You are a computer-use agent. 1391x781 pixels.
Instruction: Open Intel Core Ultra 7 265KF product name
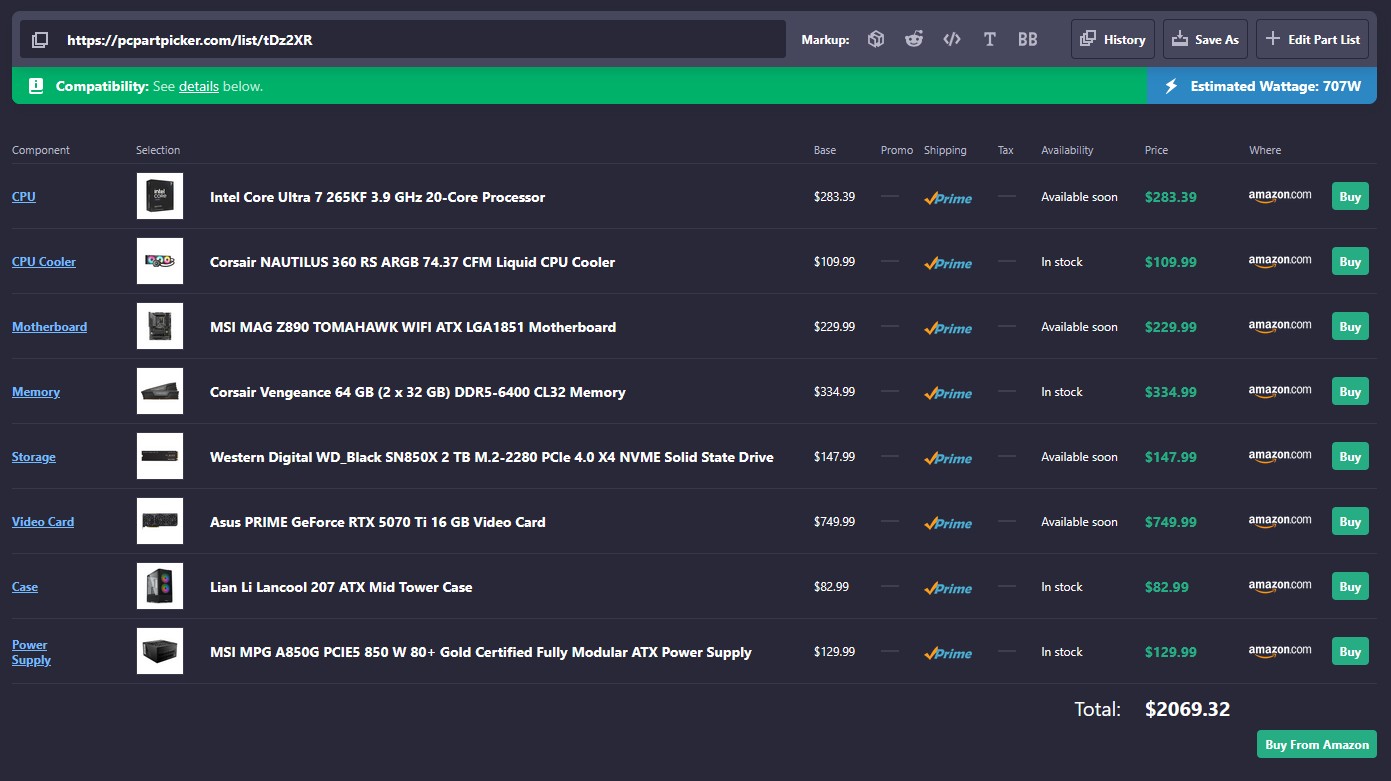[x=377, y=197]
